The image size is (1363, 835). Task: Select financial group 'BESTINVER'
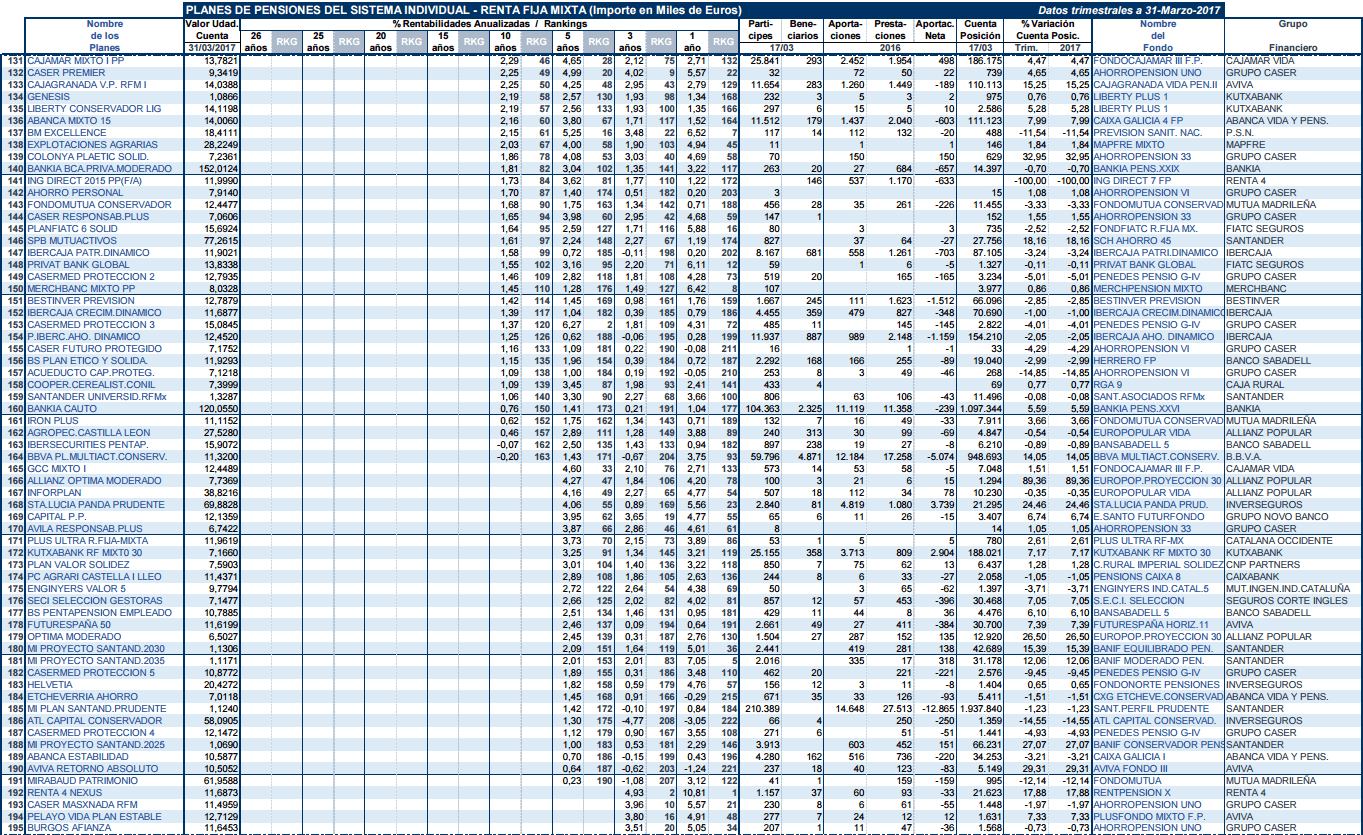(x=1254, y=301)
